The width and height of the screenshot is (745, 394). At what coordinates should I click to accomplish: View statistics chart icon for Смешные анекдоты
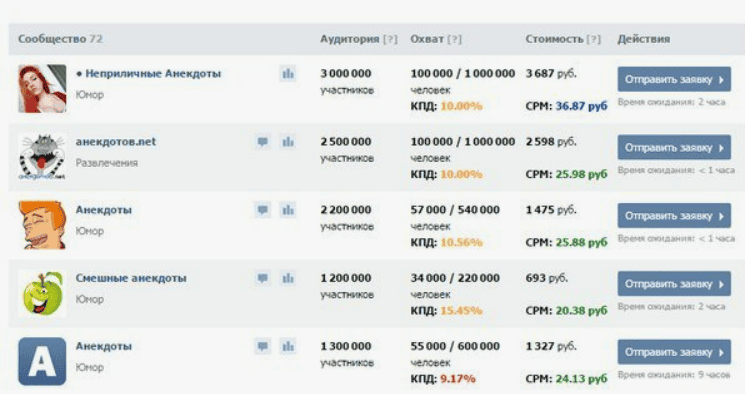pyautogui.click(x=287, y=278)
